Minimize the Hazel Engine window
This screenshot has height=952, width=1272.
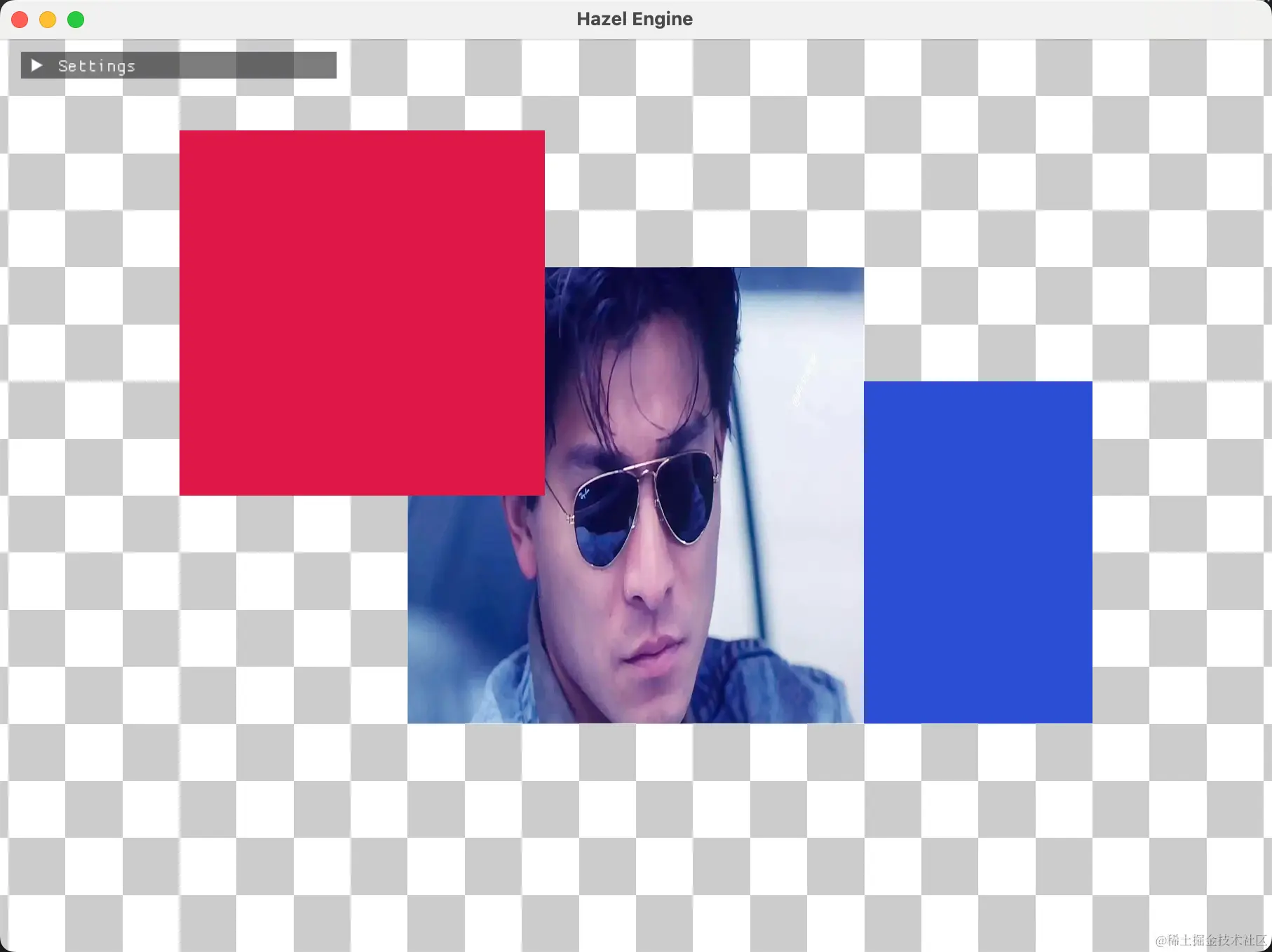point(48,20)
